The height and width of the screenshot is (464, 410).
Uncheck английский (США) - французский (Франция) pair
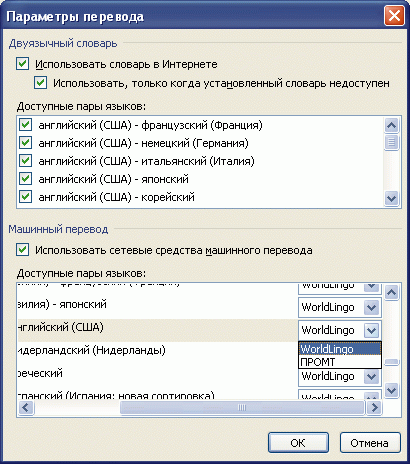(x=25, y=125)
